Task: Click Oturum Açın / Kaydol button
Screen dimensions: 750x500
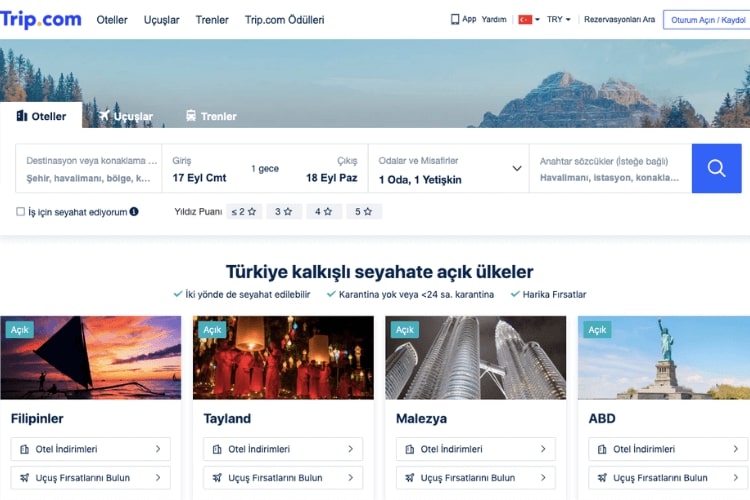Action: click(x=707, y=20)
